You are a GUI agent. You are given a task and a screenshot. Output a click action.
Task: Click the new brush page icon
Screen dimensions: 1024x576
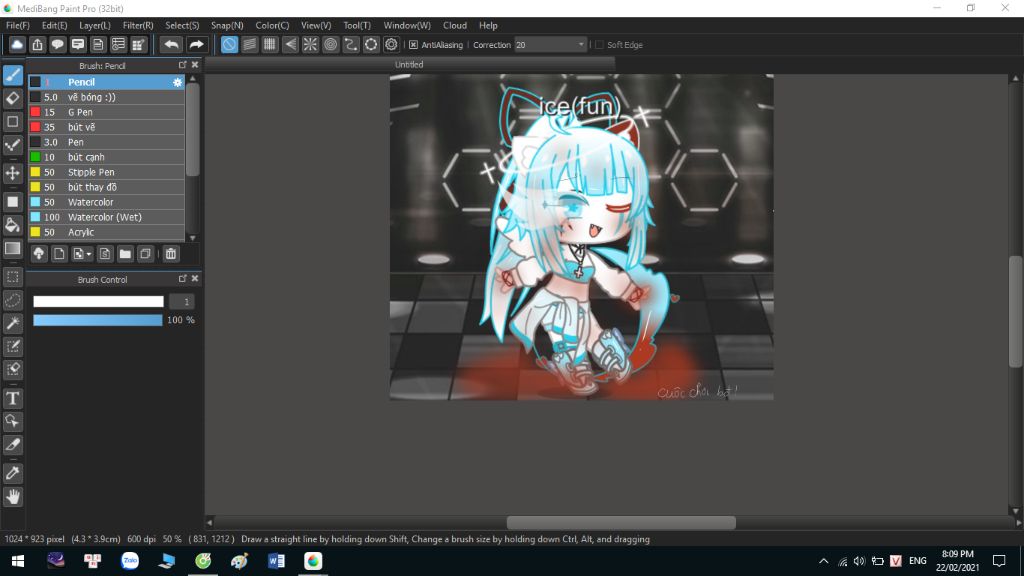[59, 254]
